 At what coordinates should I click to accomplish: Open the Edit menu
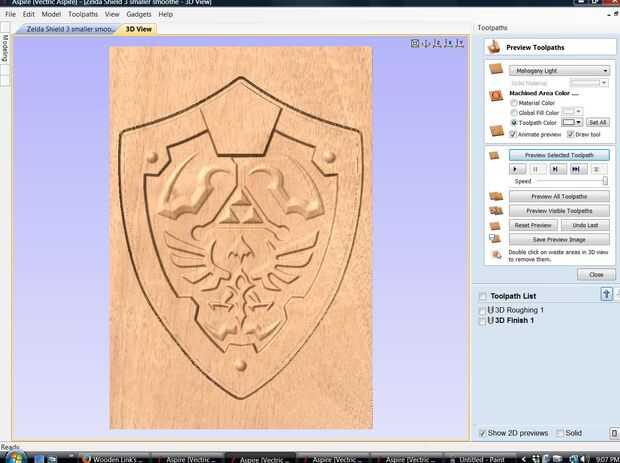coord(28,14)
